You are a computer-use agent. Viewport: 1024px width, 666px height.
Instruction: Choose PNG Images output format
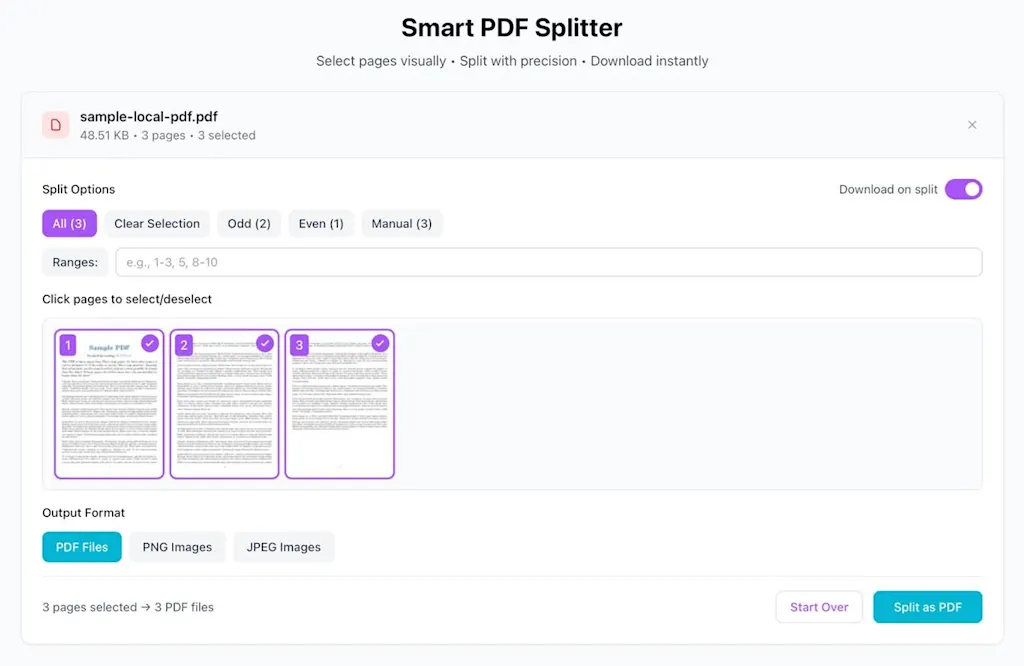(177, 547)
